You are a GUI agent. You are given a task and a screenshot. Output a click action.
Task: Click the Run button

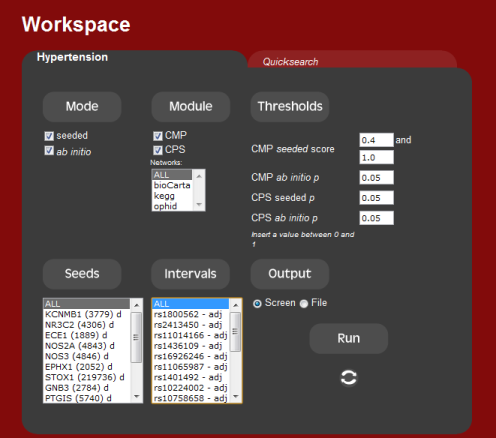click(349, 338)
